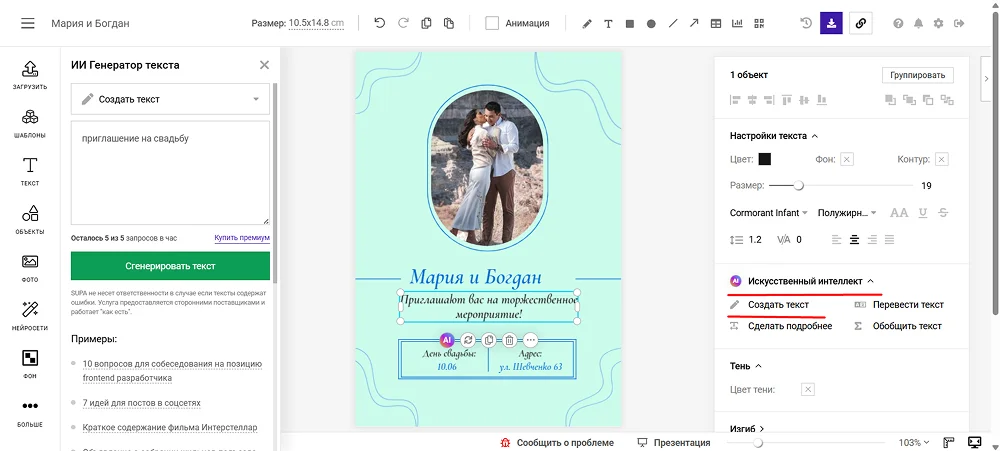1000x451 pixels.
Task: Click the undo arrow icon
Action: pyautogui.click(x=379, y=23)
